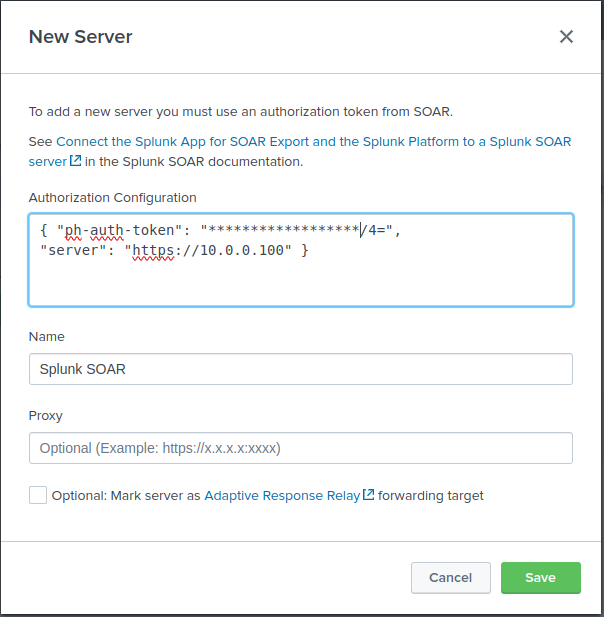
Task: Click the closing brace in the configuration
Action: coord(305,249)
